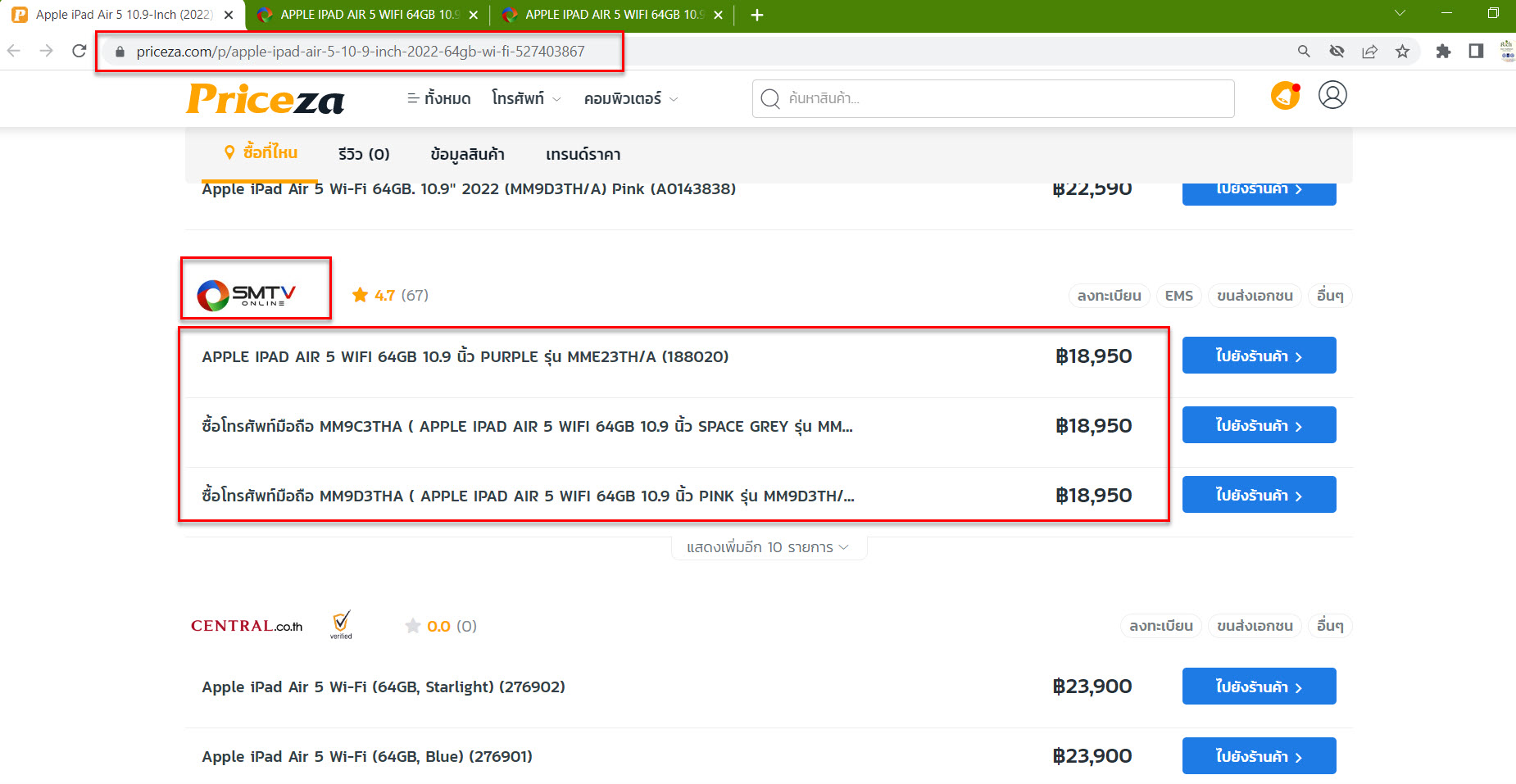This screenshot has width=1516, height=784.
Task: Click the browser address bar URL
Action: click(361, 52)
